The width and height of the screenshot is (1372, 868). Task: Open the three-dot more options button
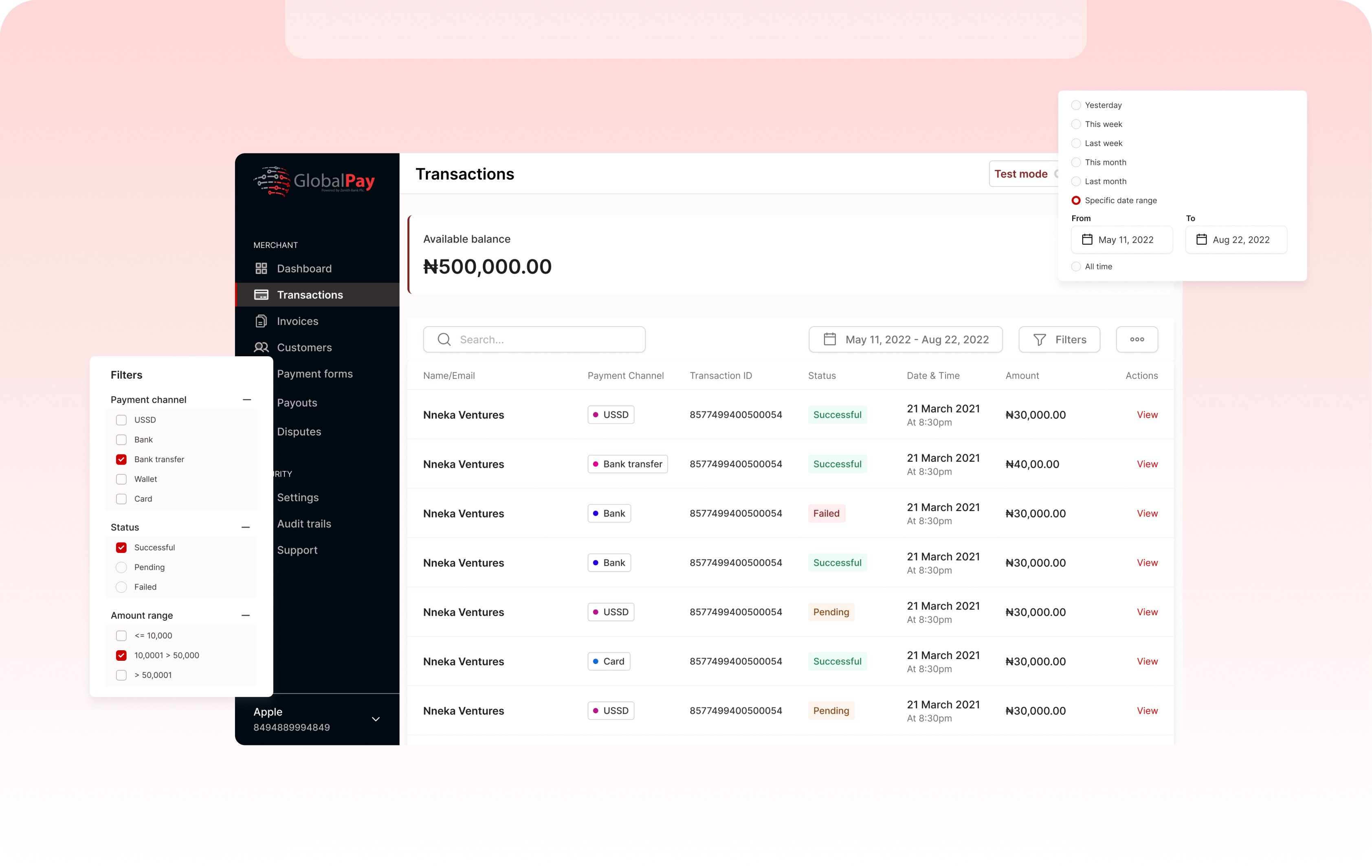point(1137,340)
